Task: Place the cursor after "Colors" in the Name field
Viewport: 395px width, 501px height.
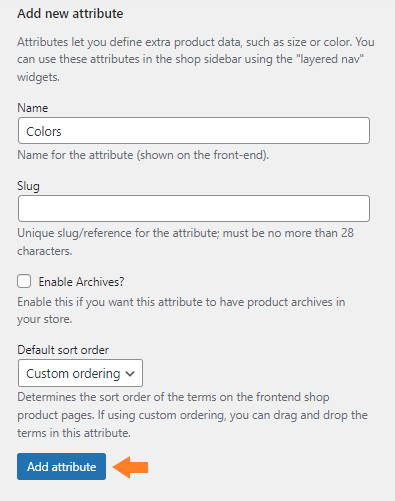Action: [x=63, y=132]
